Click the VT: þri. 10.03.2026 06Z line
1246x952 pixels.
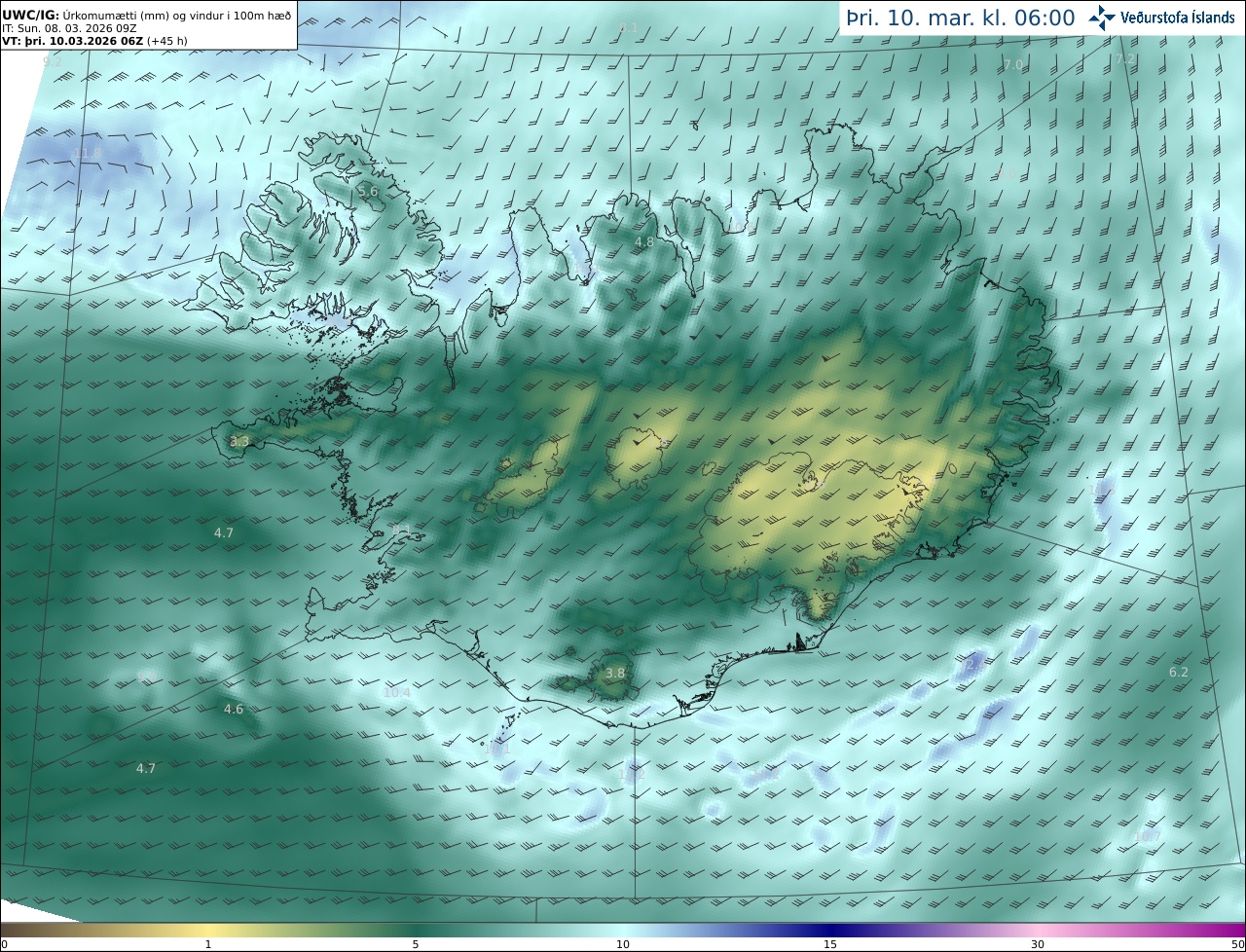coord(94,41)
